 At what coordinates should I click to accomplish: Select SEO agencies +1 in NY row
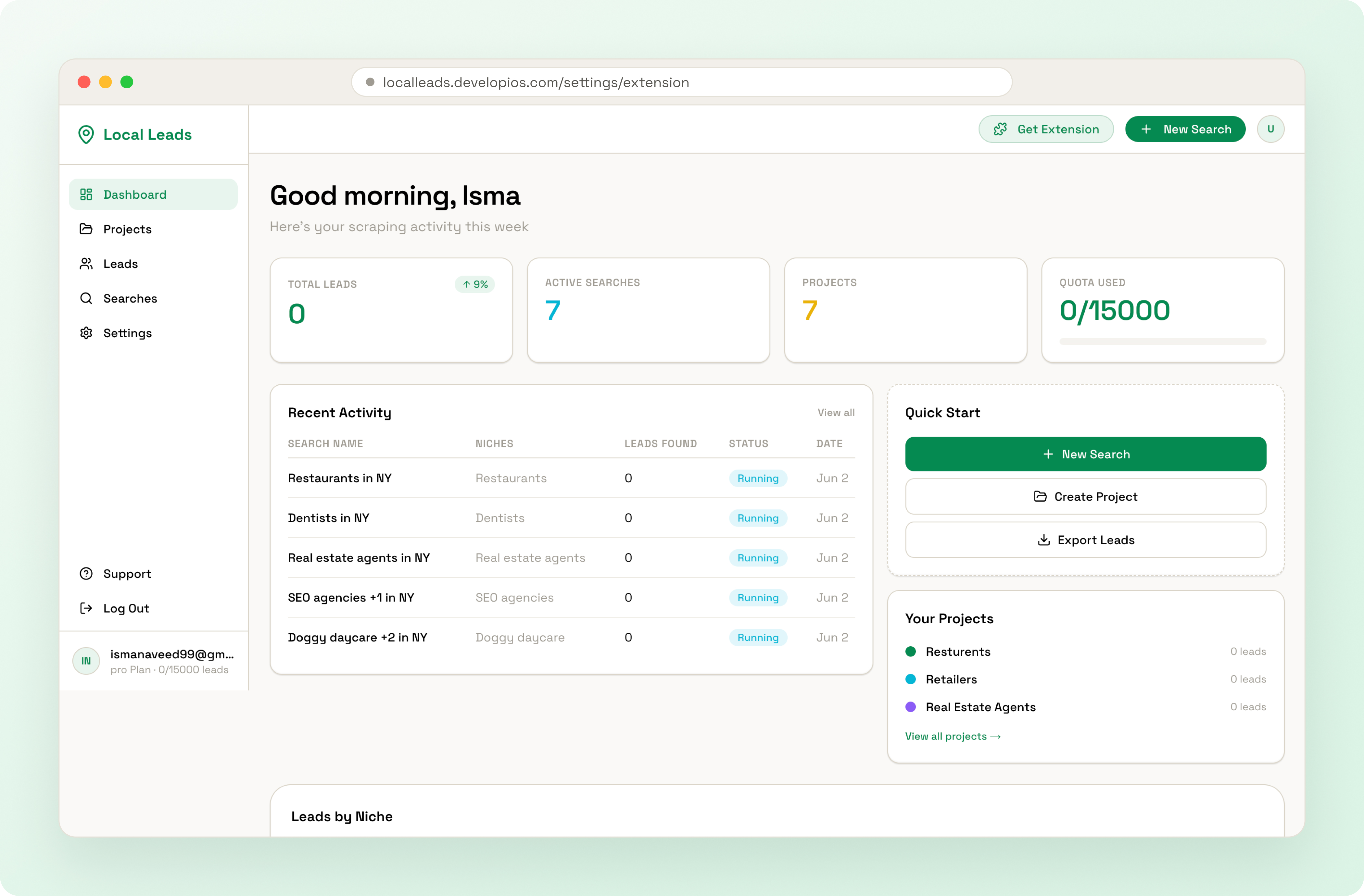coord(571,598)
